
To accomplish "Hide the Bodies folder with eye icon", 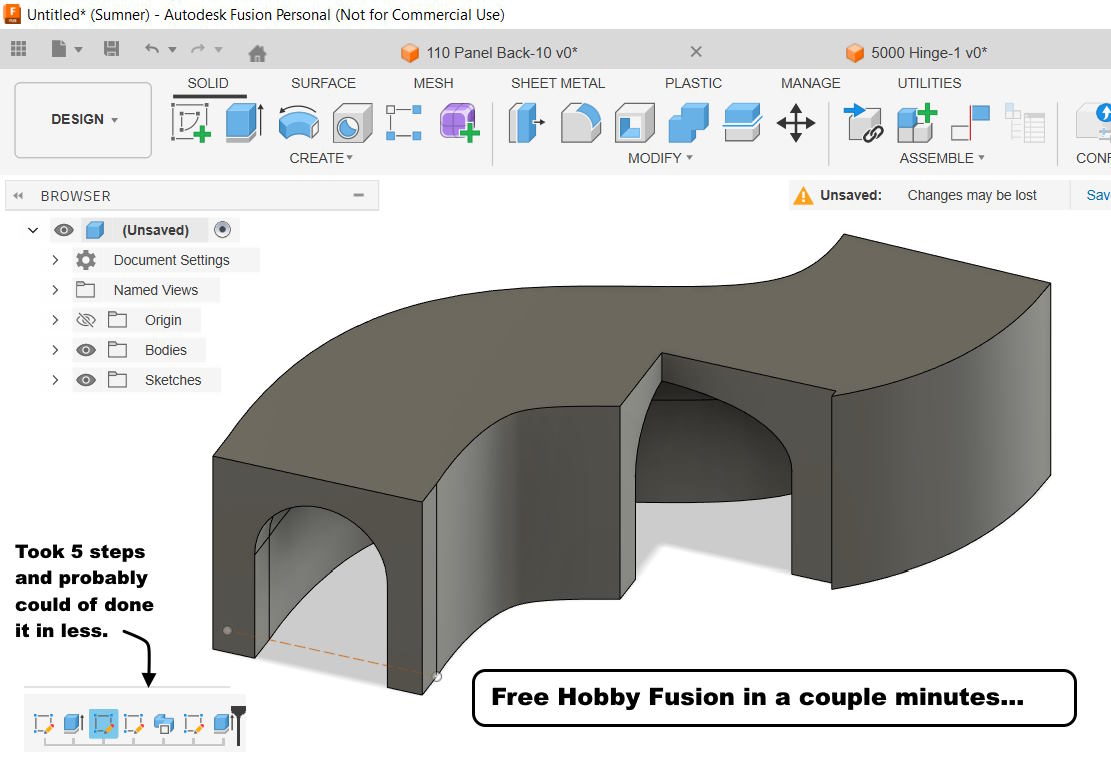I will click(x=86, y=350).
